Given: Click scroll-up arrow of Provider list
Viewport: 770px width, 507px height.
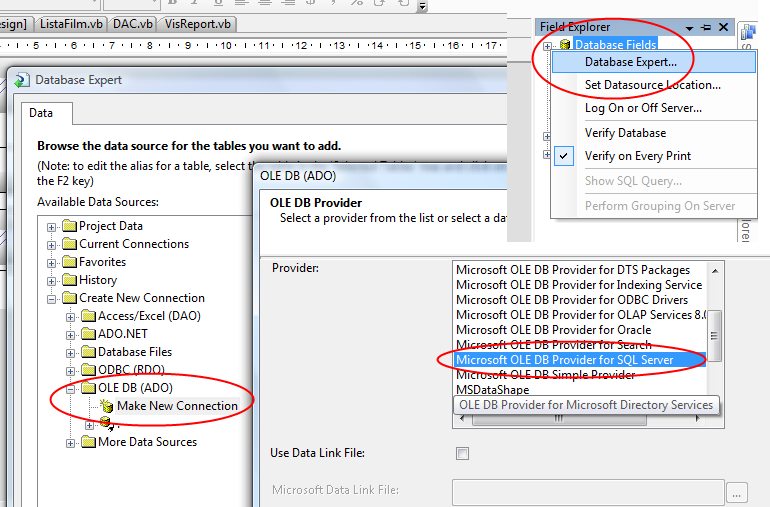Looking at the screenshot, I should (715, 271).
